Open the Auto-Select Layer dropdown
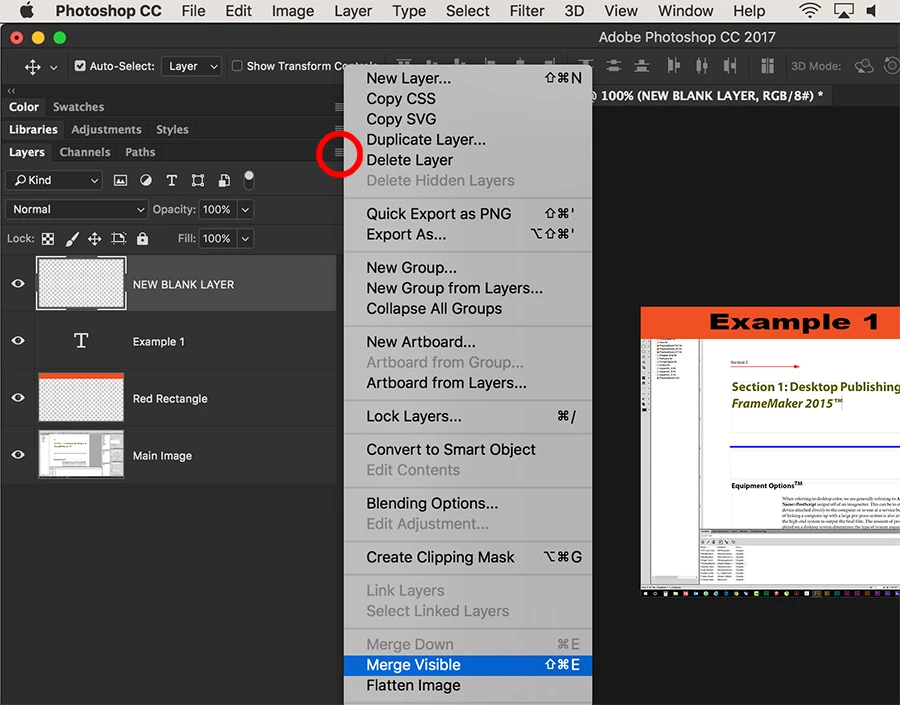This screenshot has width=900, height=705. 192,66
